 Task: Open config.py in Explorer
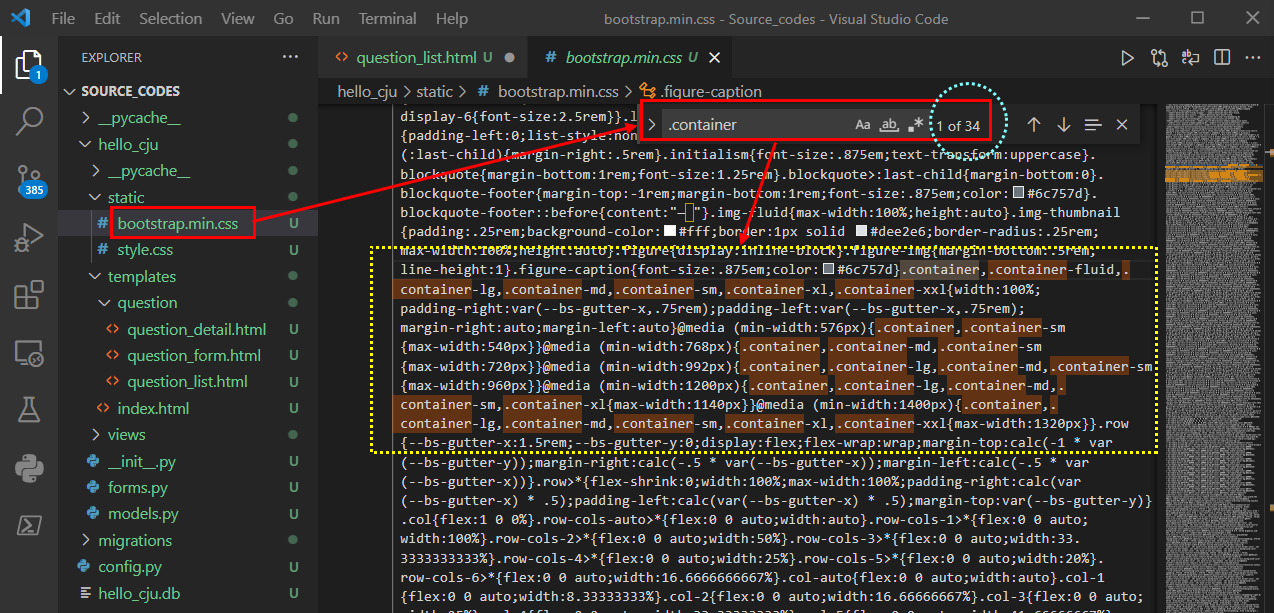pyautogui.click(x=129, y=567)
